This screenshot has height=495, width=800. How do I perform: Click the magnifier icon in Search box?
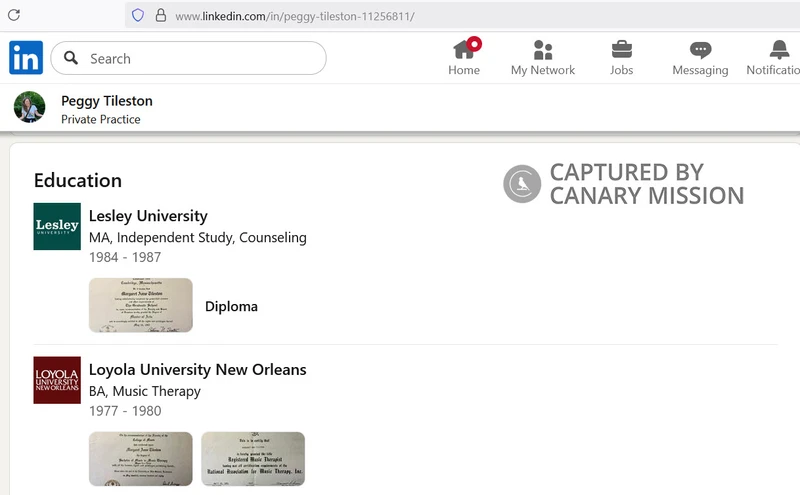[x=71, y=58]
